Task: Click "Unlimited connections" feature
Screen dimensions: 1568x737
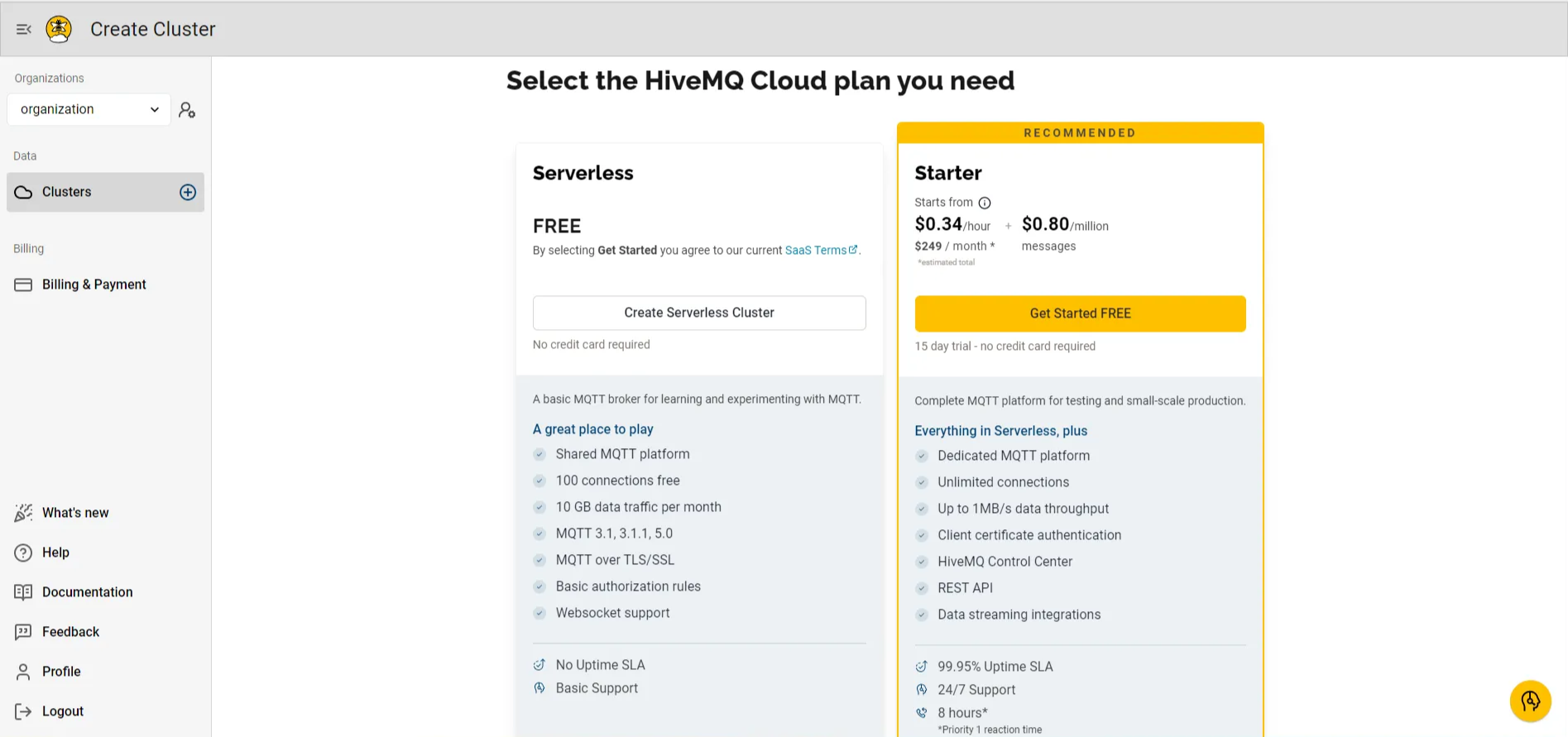Action: point(1003,482)
